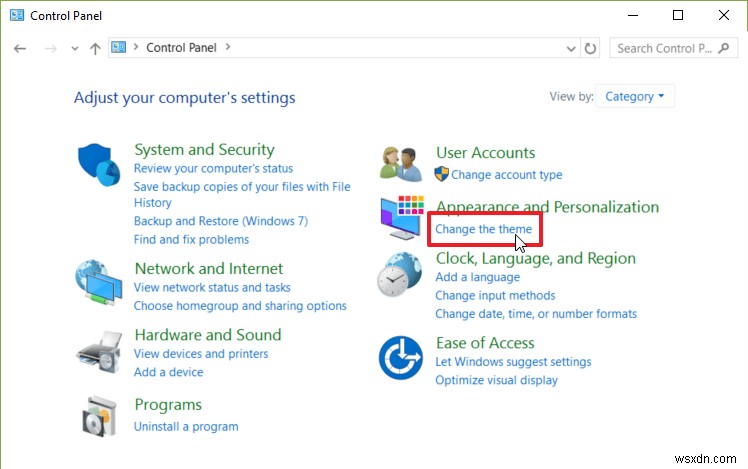This screenshot has width=748, height=469.
Task: Click the address bar Control Panel icon
Action: pyautogui.click(x=118, y=47)
